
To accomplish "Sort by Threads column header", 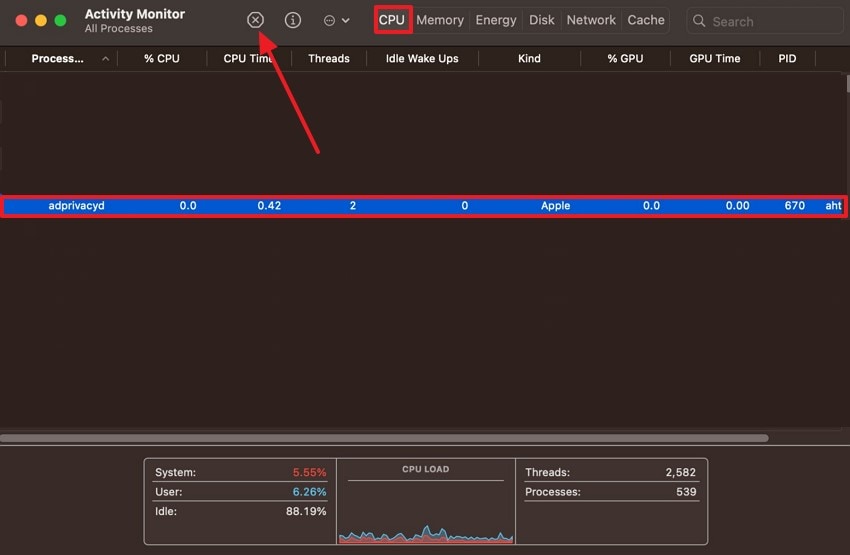I will [x=329, y=59].
